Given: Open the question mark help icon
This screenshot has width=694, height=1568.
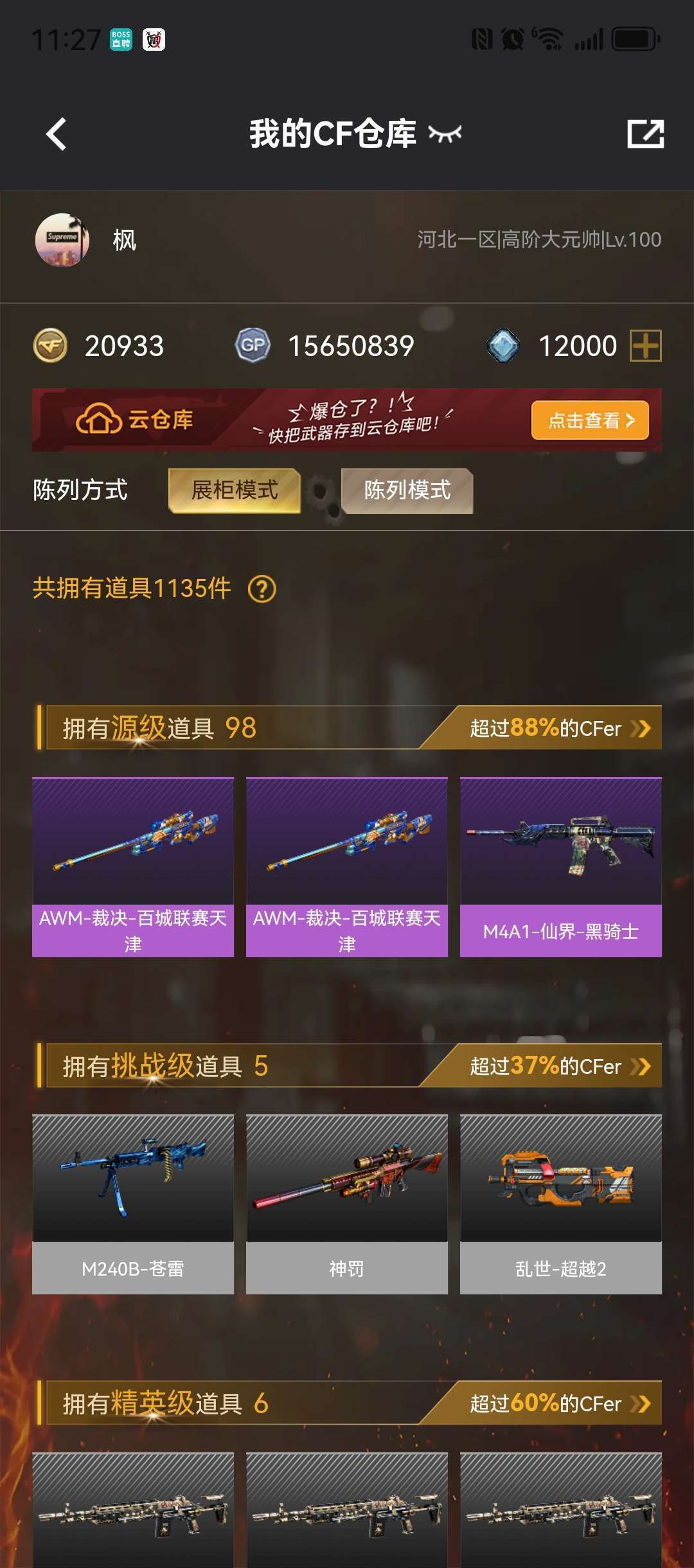Looking at the screenshot, I should [262, 589].
